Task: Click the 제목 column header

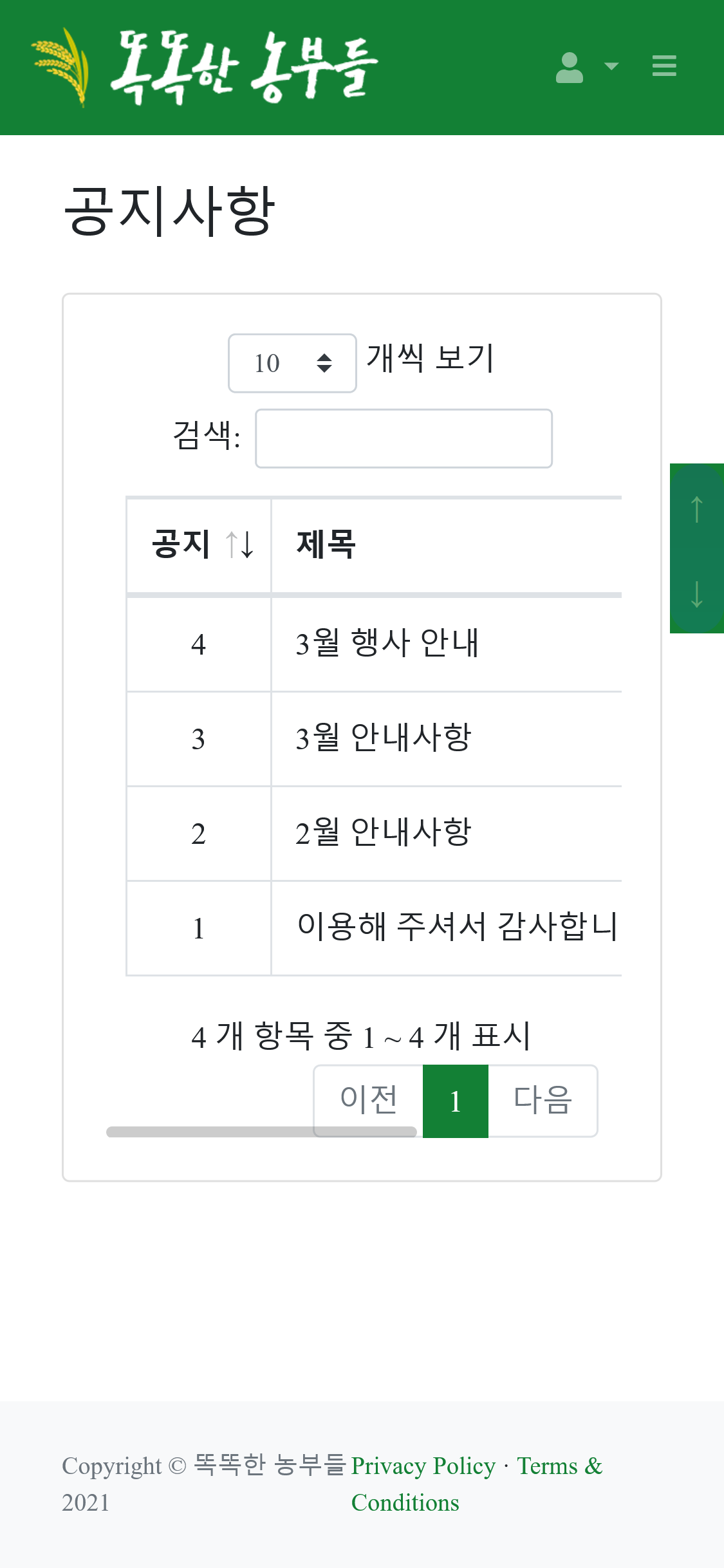Action: click(326, 545)
